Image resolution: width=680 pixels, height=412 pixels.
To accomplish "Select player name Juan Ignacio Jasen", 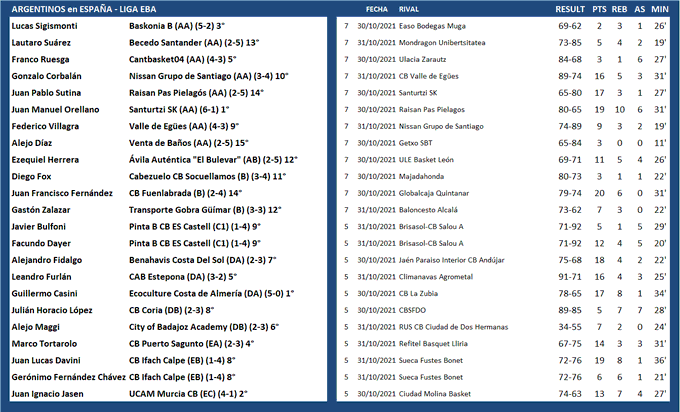I will point(48,394).
